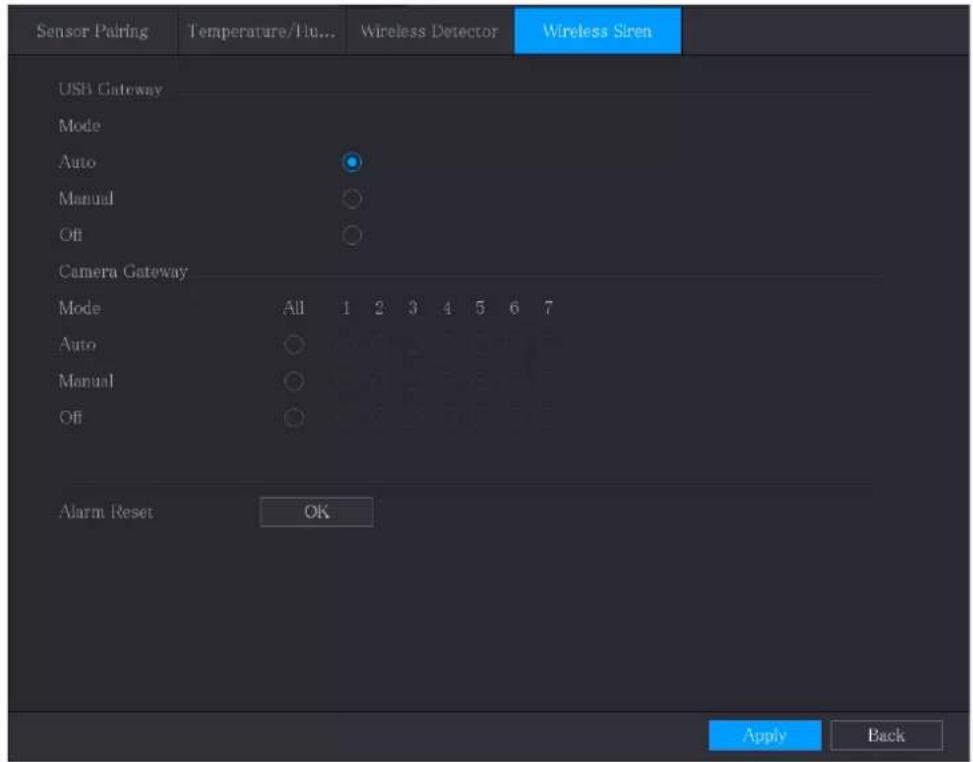Switch to the Sensor Pairing tab
This screenshot has height=762, width=973.
92,31
